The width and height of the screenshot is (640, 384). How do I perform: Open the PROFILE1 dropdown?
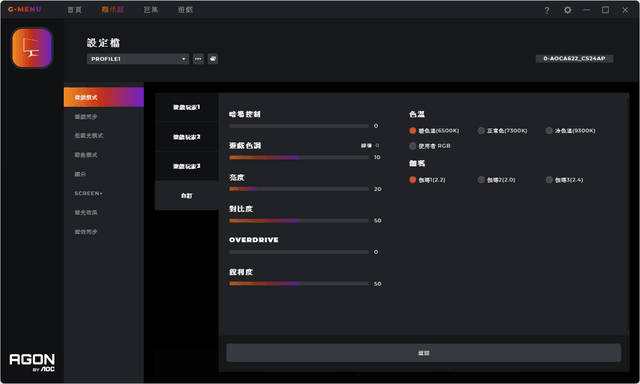(138, 59)
